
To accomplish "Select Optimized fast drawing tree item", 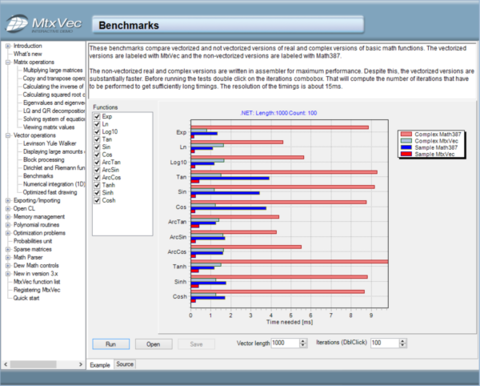I will tap(50, 192).
